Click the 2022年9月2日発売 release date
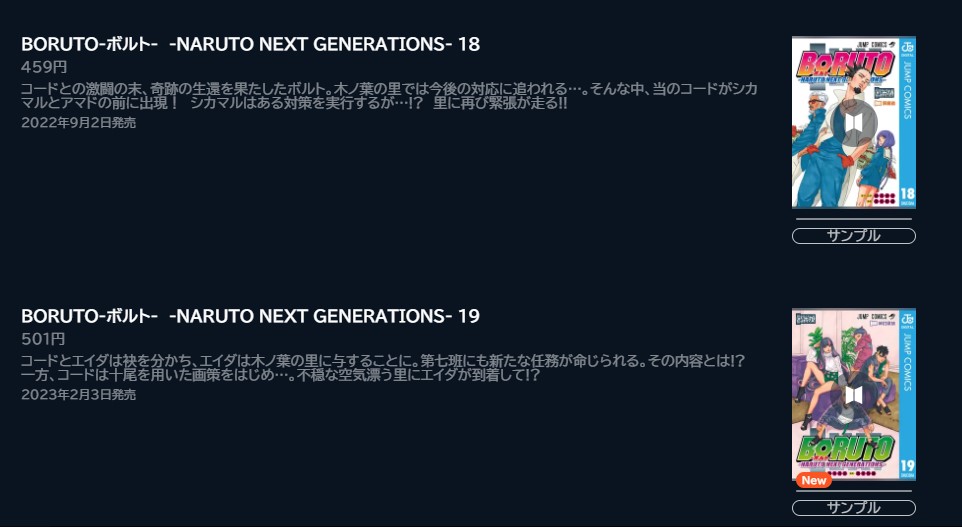Image resolution: width=962 pixels, height=527 pixels. tap(79, 123)
